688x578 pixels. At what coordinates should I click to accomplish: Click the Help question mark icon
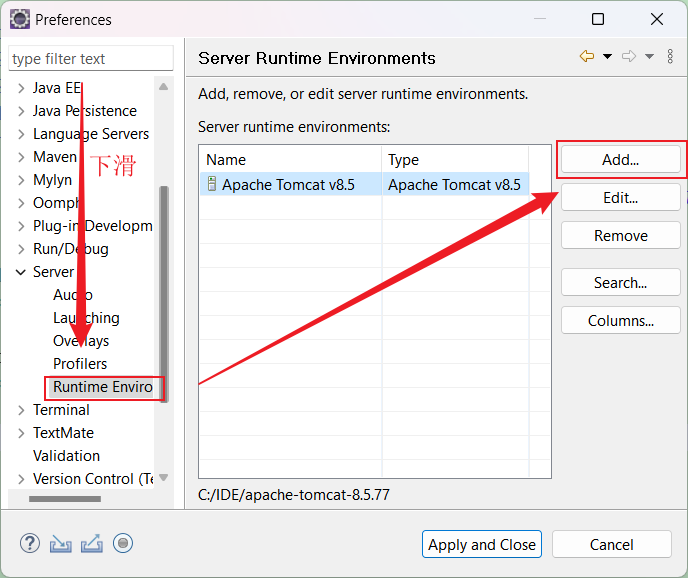tap(30, 543)
